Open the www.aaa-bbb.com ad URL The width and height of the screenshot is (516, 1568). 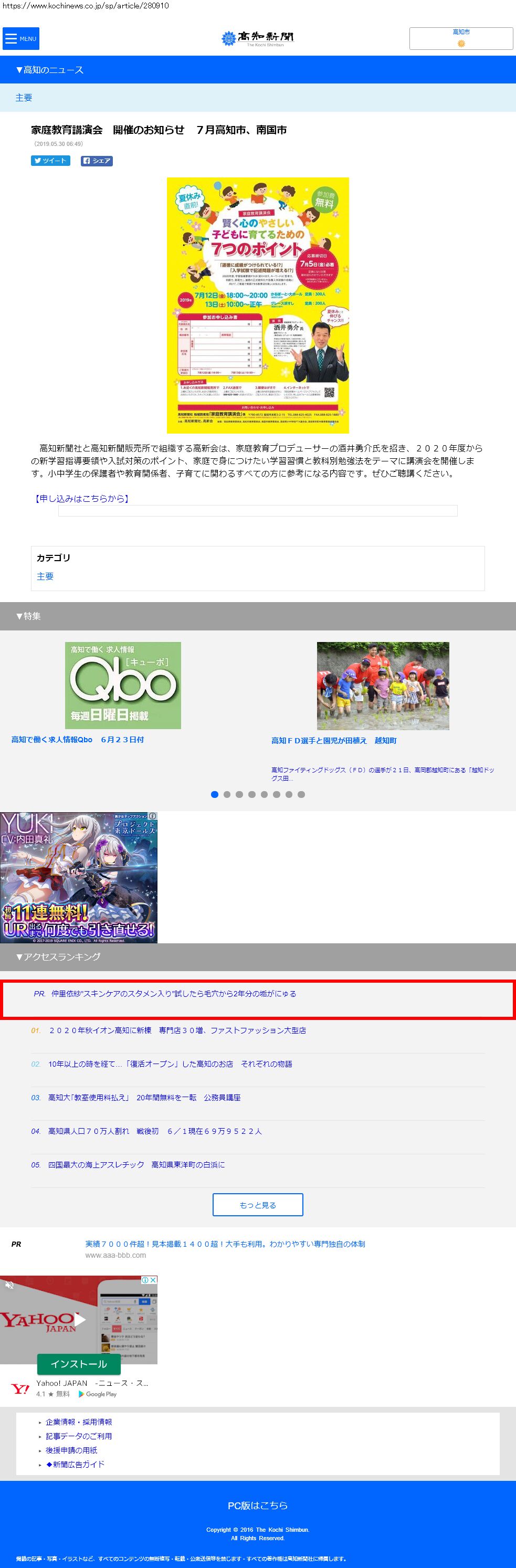(115, 1255)
